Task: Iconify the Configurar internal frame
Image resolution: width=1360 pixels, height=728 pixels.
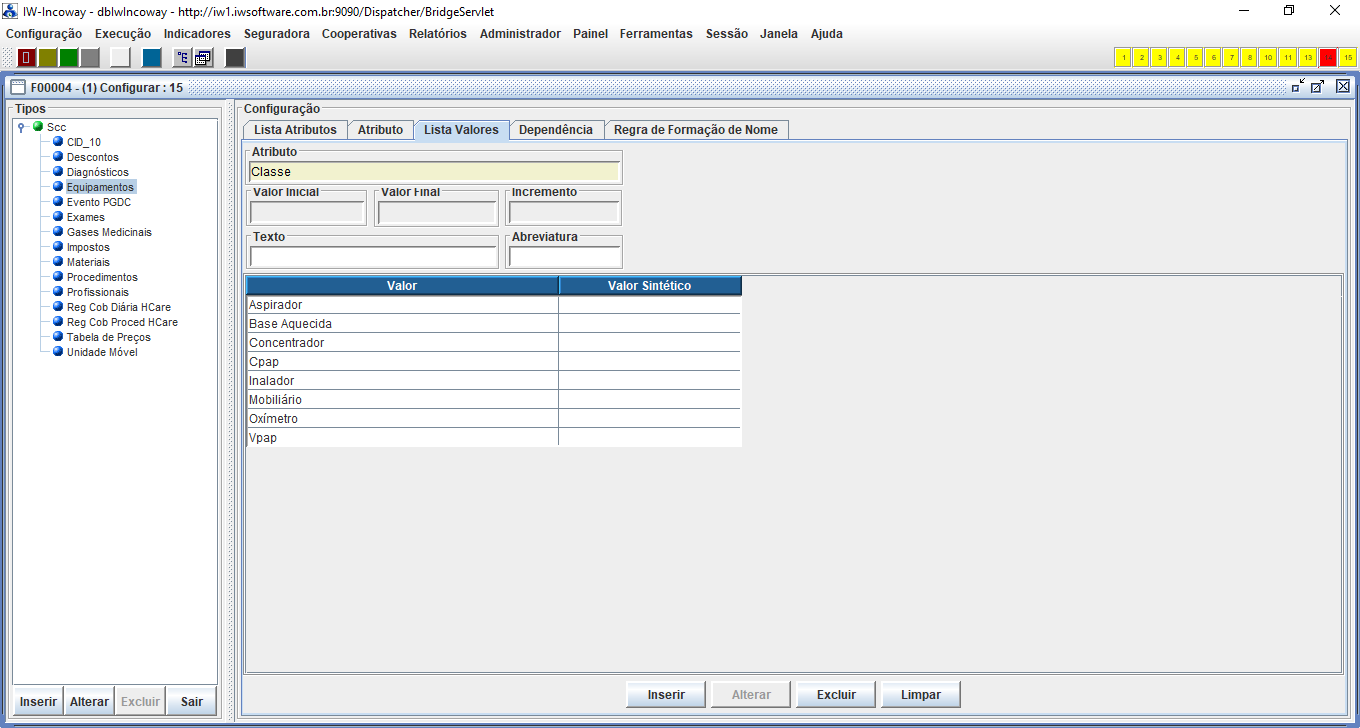Action: [1298, 87]
